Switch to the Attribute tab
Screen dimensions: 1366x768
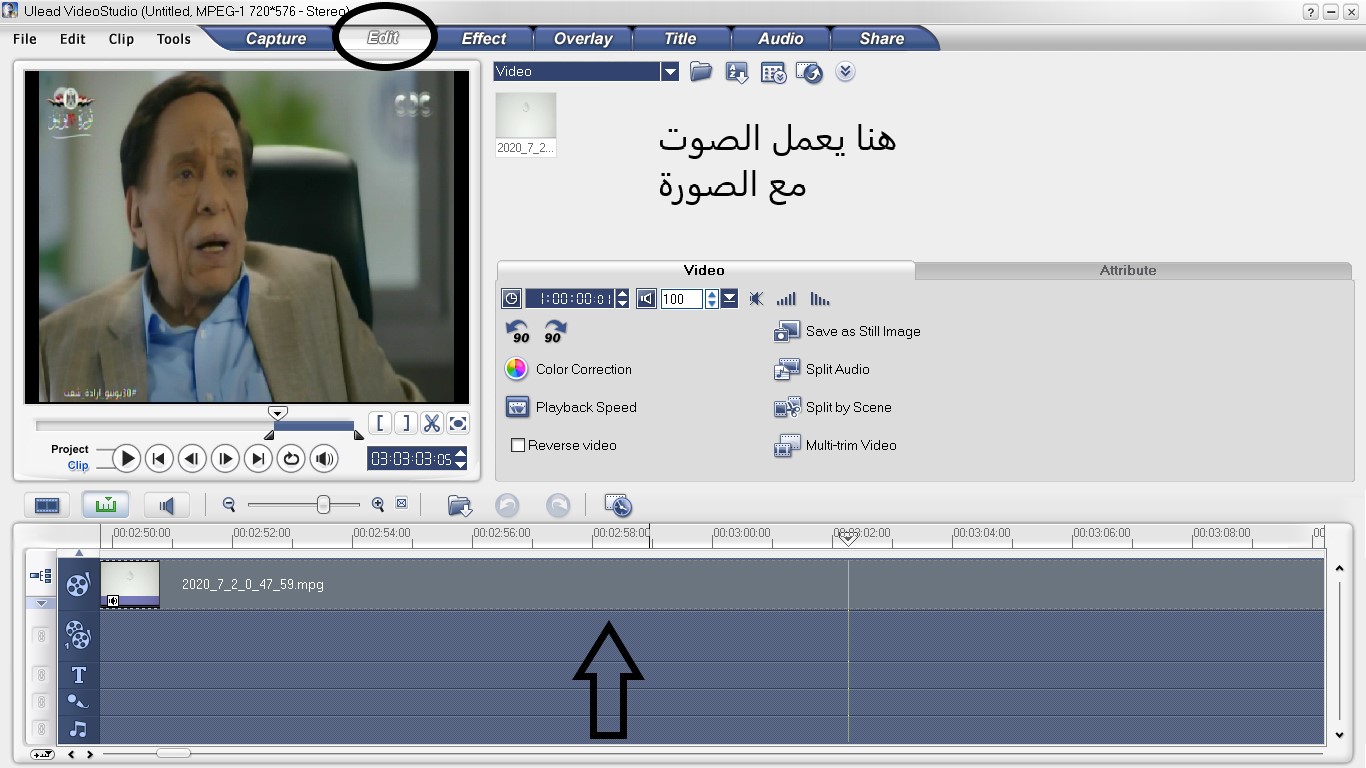coord(1128,270)
